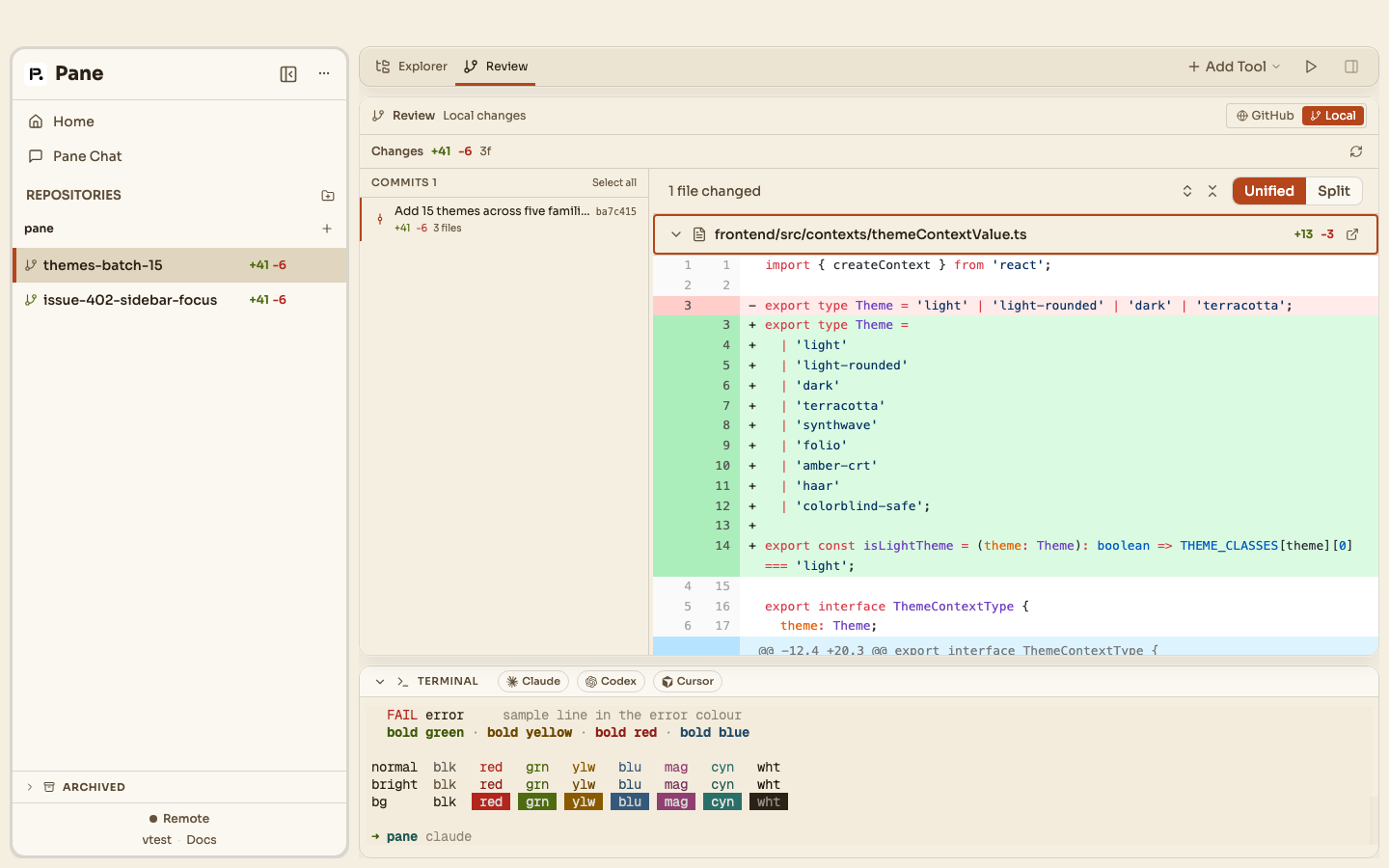1389x868 pixels.
Task: Click the FAIL error terminal line
Action: coord(564,716)
